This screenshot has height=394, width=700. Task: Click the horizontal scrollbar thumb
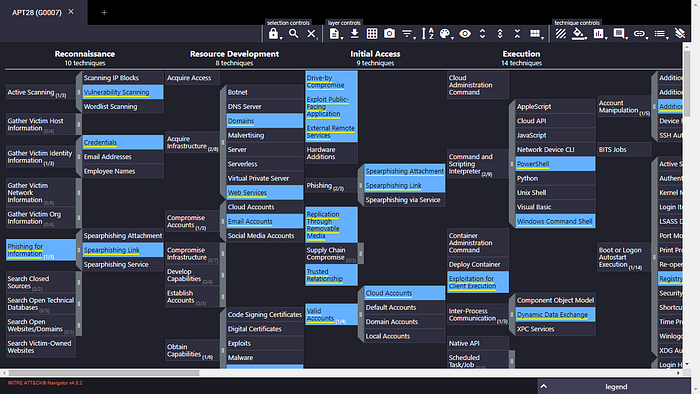coord(104,373)
